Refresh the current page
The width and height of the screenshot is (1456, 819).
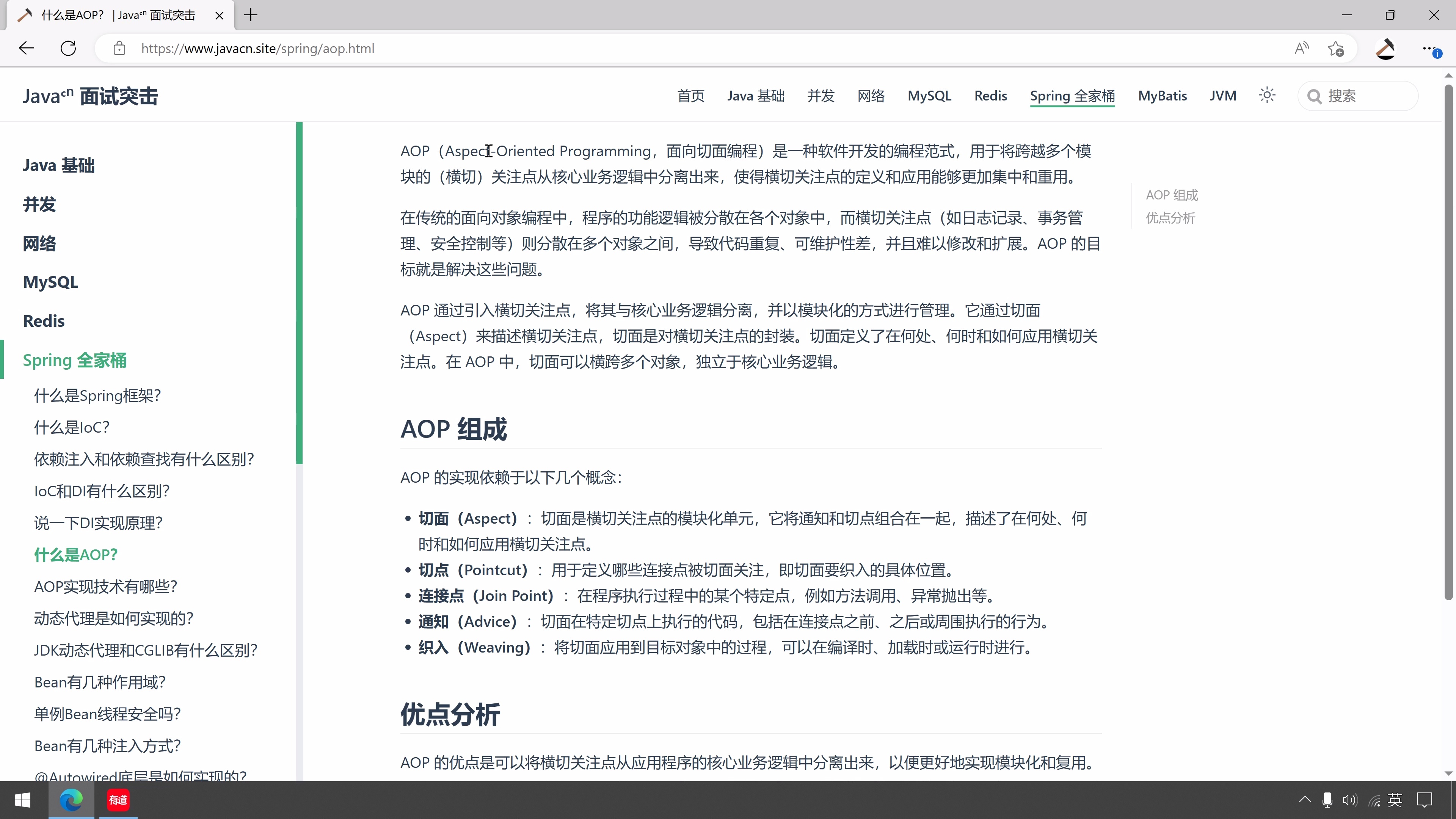[68, 48]
